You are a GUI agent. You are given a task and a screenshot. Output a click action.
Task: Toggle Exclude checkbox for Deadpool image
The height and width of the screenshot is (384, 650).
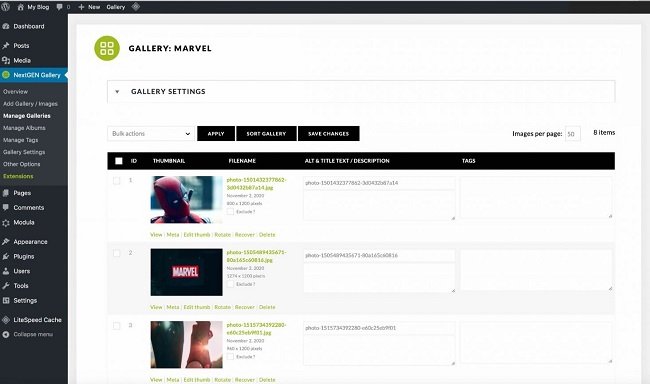click(230, 211)
